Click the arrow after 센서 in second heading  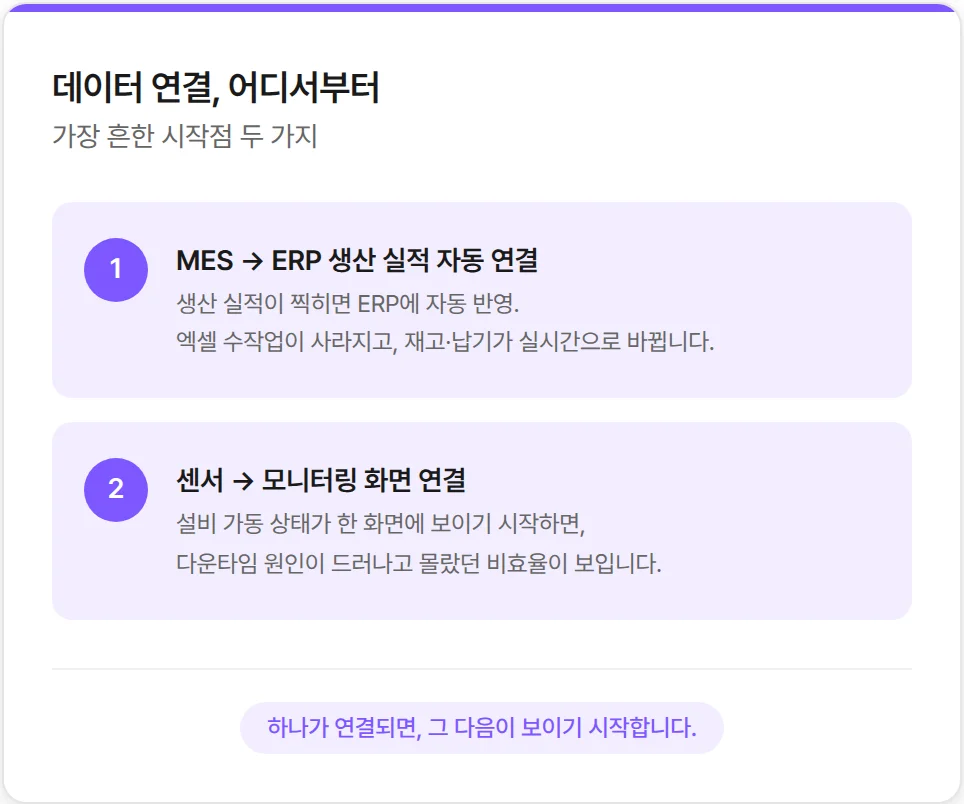(x=241, y=481)
